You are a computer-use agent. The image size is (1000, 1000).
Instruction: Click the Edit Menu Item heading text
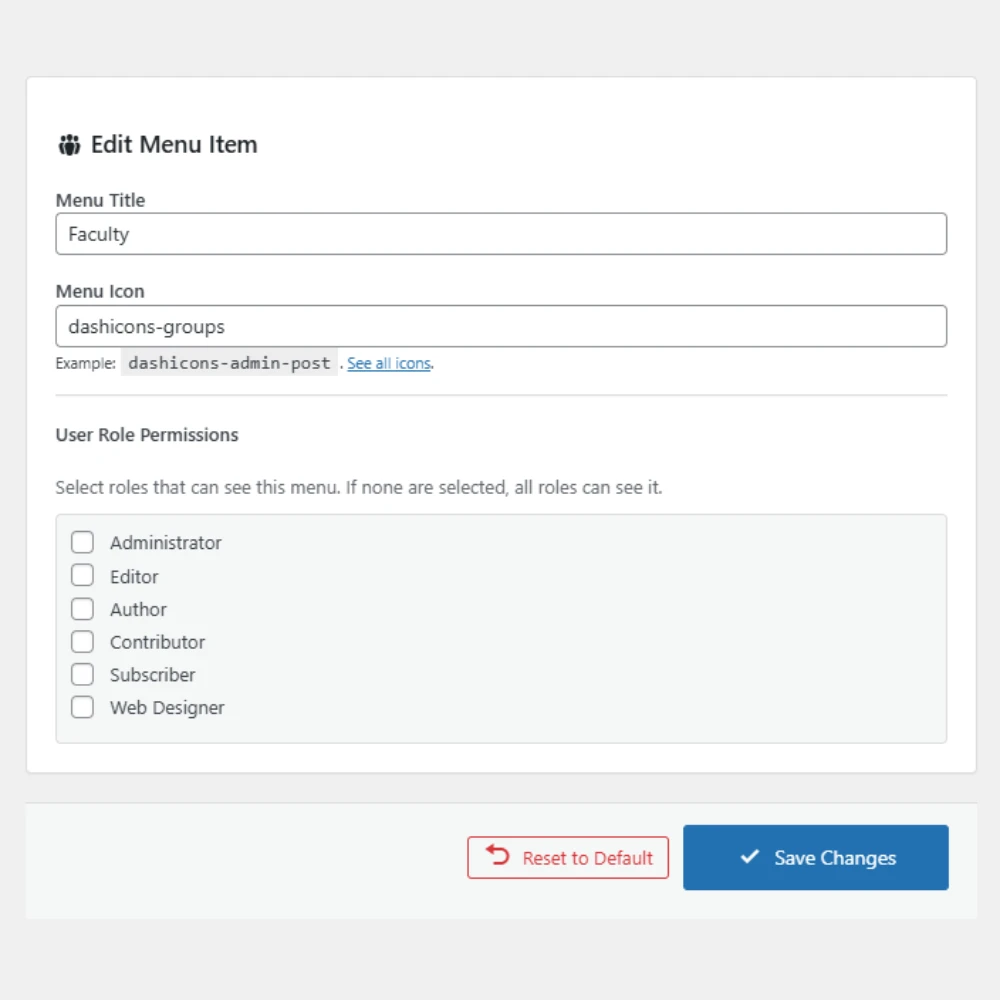coord(174,145)
